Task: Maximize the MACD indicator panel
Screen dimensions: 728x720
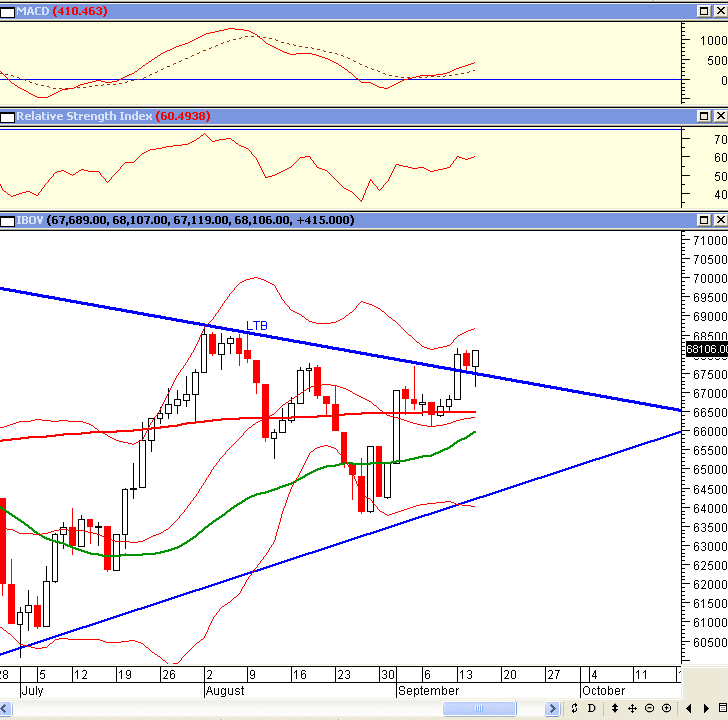Action: pos(704,11)
